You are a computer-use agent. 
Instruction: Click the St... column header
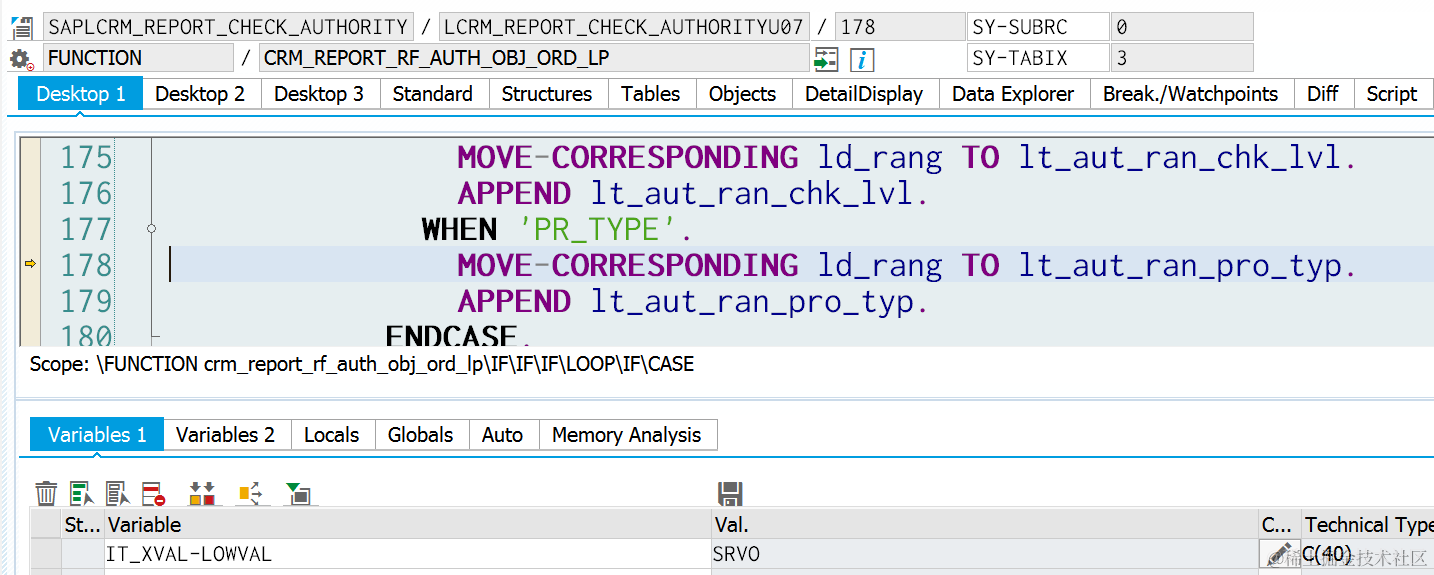[83, 525]
